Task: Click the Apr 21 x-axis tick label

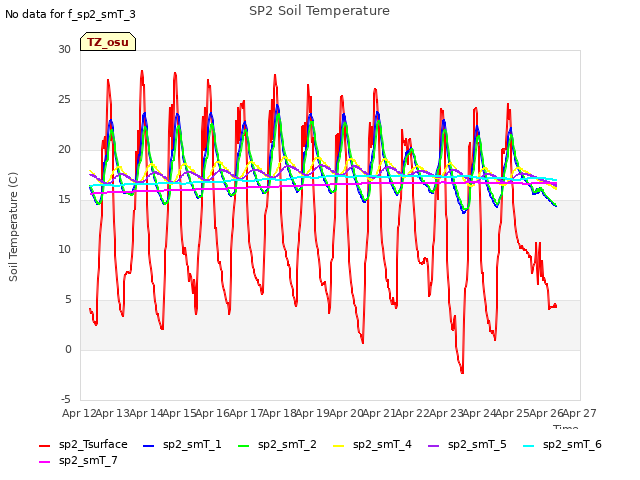Action: (x=379, y=413)
